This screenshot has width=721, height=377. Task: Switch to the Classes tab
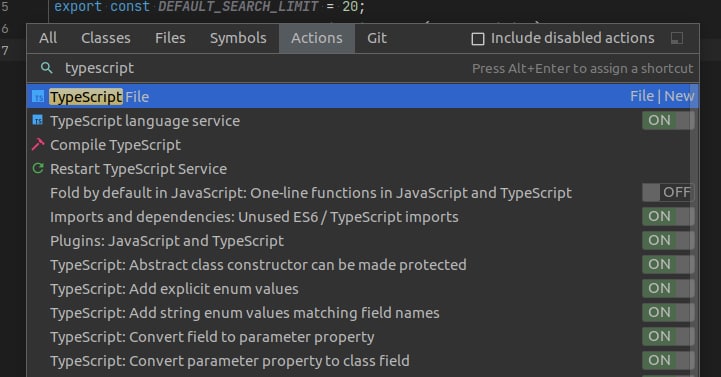tap(106, 38)
